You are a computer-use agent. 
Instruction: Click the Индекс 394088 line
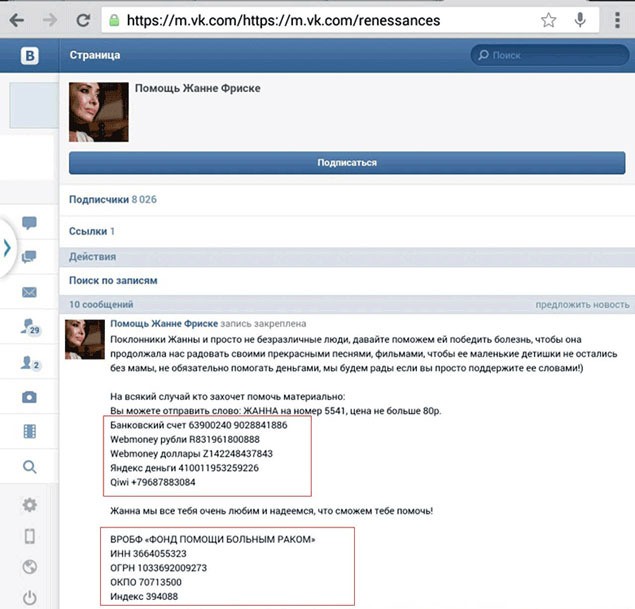144,596
